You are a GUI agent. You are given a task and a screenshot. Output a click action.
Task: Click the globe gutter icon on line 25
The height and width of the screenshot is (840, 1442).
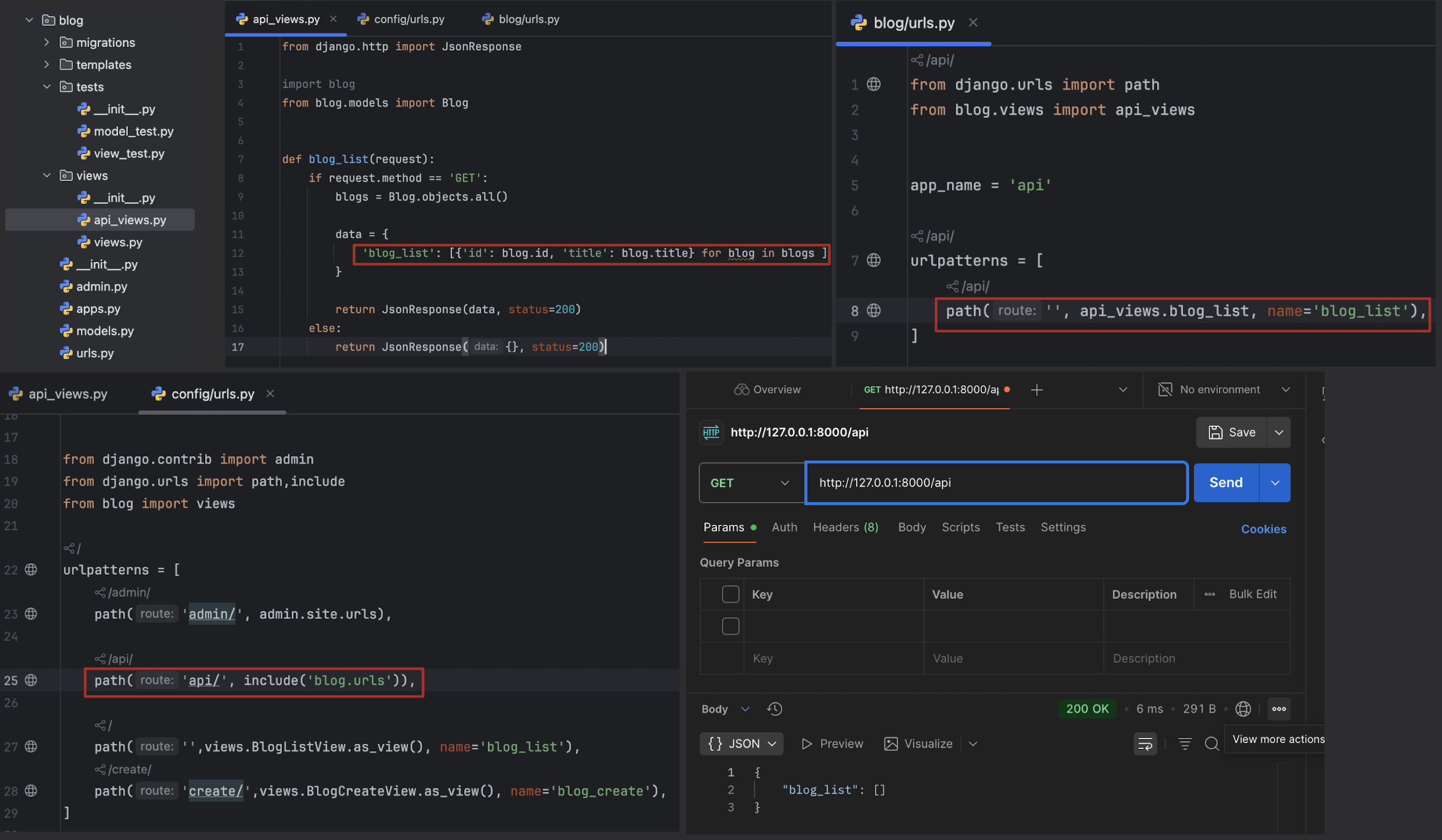coord(31,680)
